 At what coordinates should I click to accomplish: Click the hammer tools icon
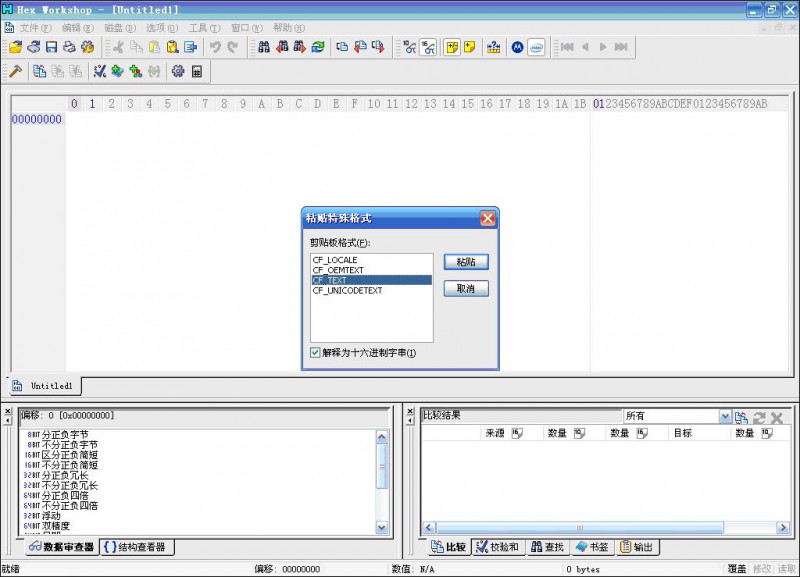[x=15, y=71]
